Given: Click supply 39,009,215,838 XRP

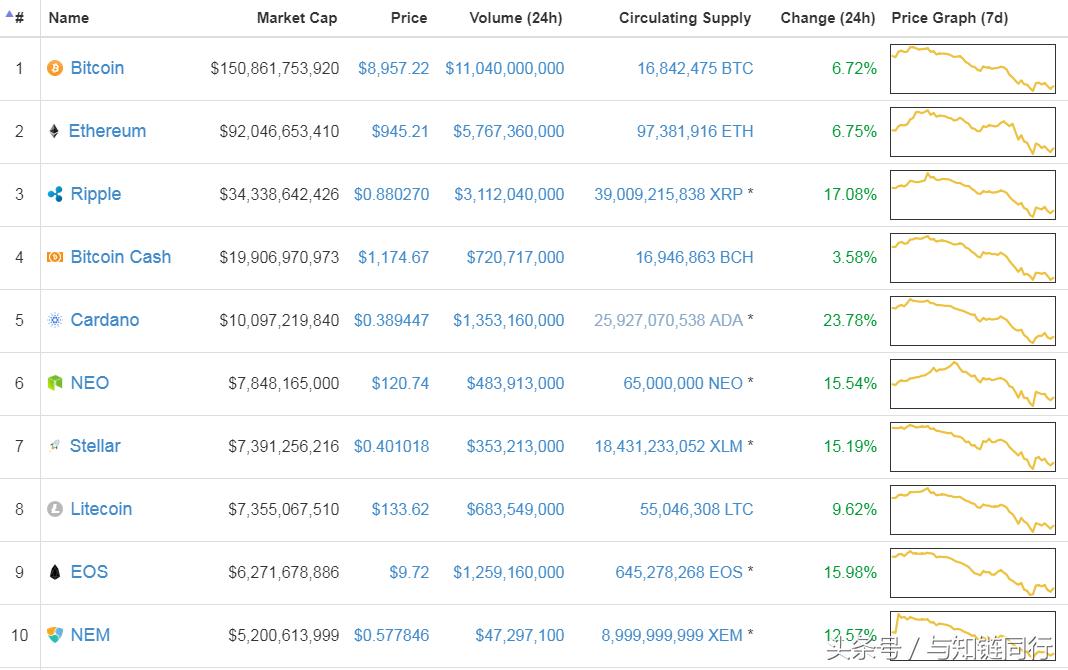Looking at the screenshot, I should pos(668,195).
